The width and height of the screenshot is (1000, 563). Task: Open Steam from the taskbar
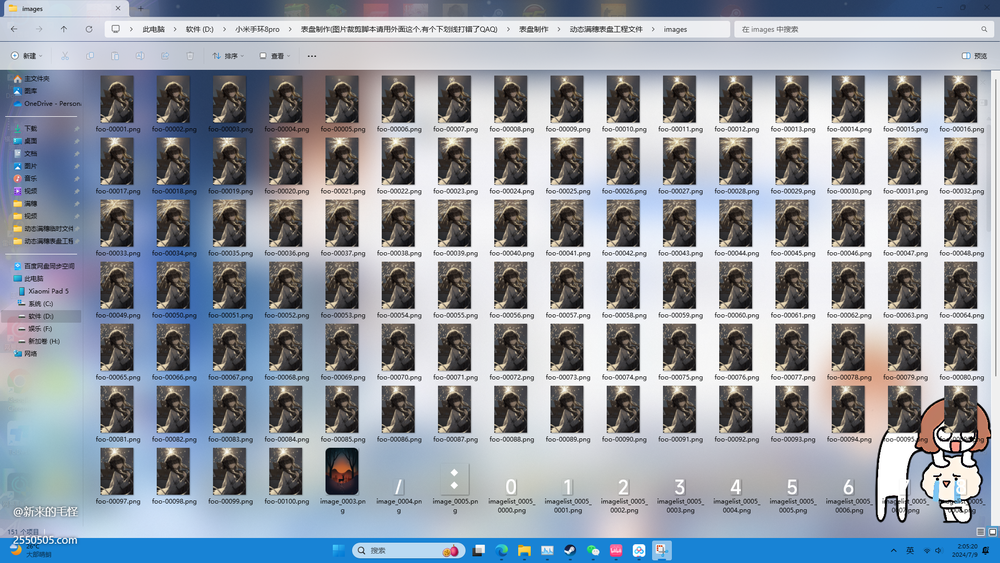click(570, 550)
